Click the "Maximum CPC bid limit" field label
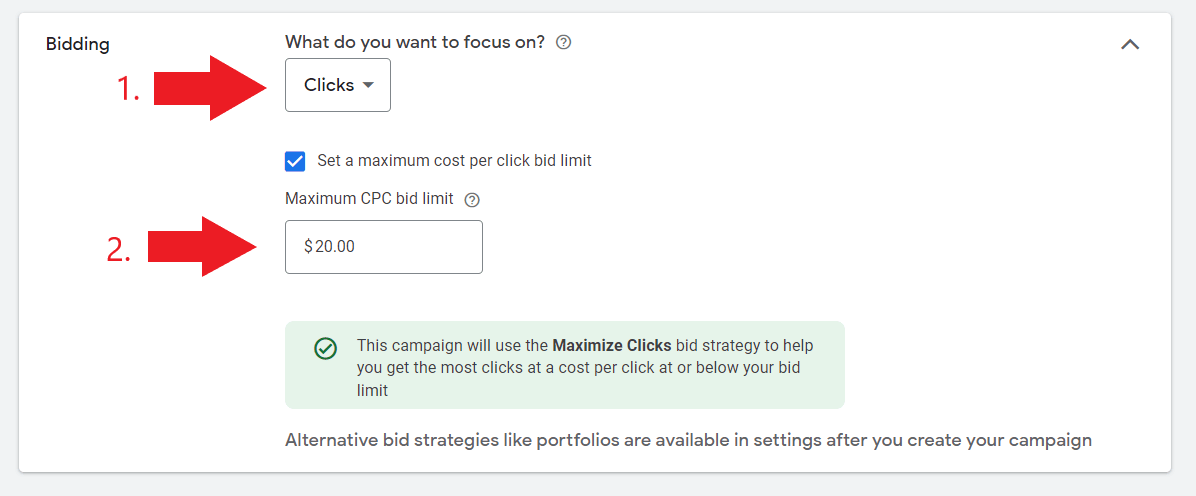 pos(369,199)
